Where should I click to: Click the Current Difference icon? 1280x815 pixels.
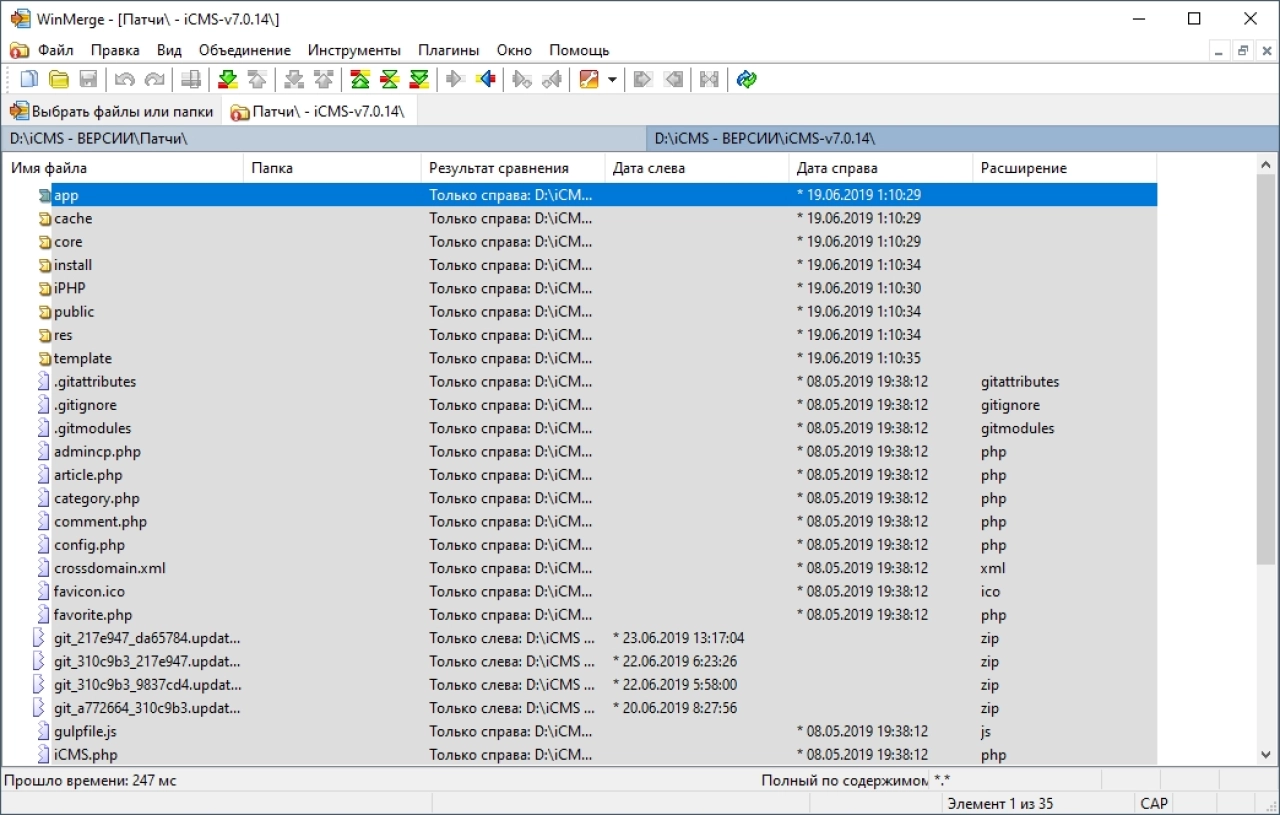[390, 79]
